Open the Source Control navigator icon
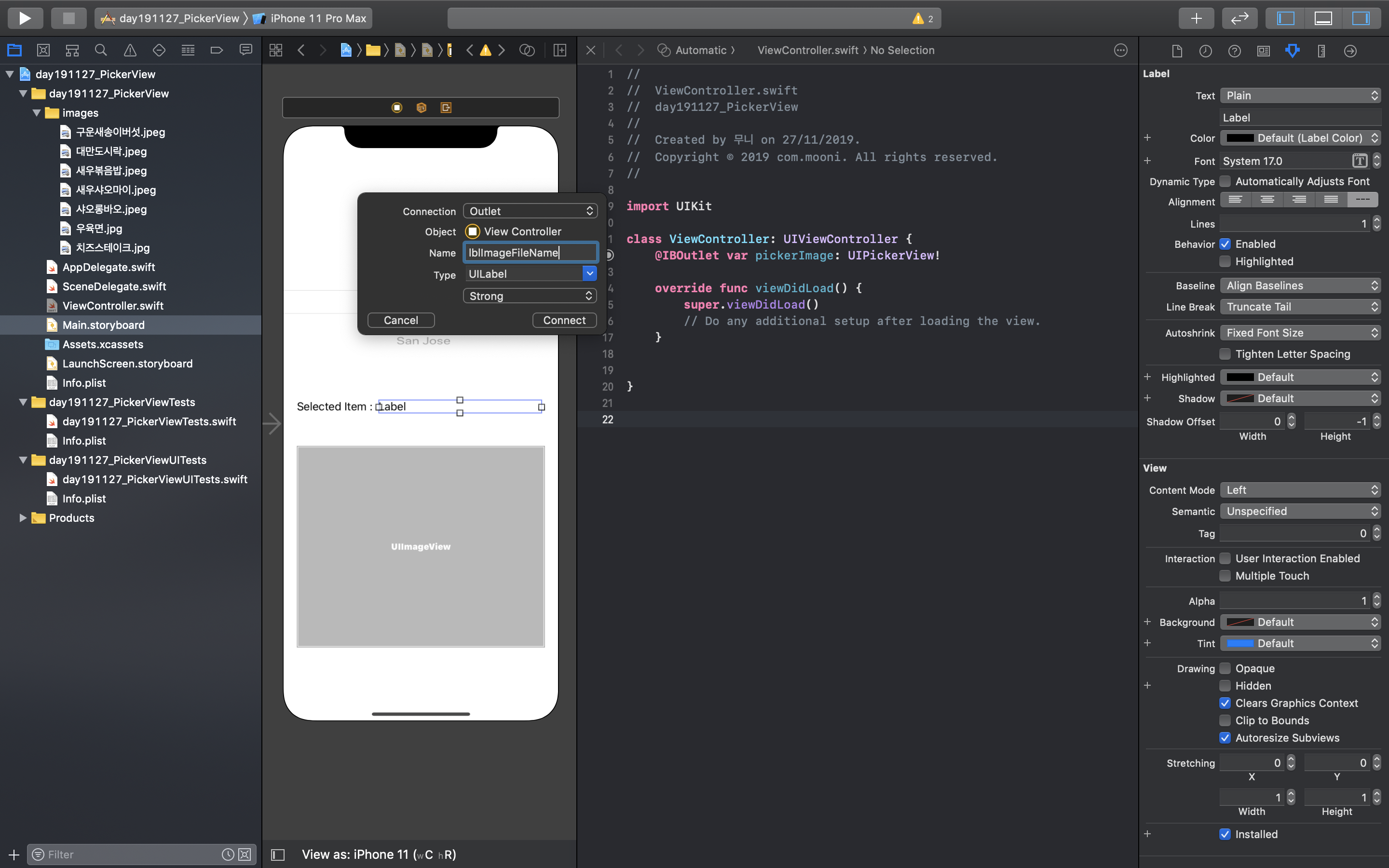Screen dimensions: 1389x868 coord(43,51)
